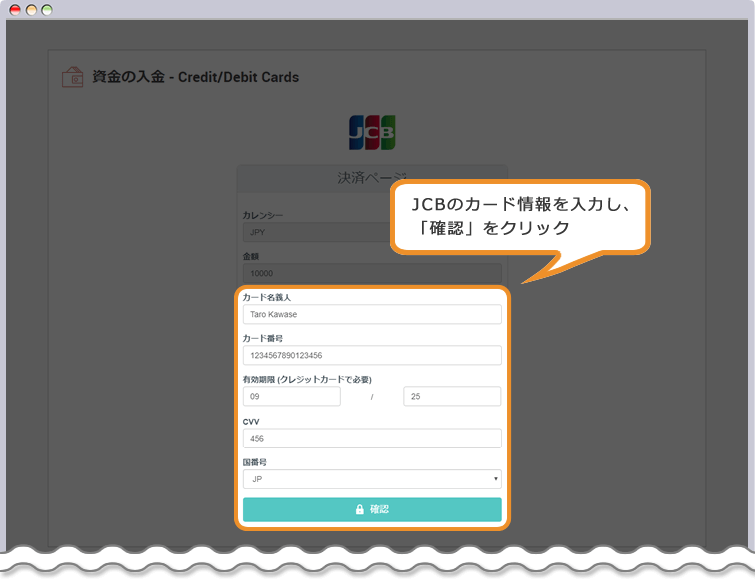Screen dimensions: 755x579
Task: Minimize the window using the yellow button
Action: click(x=31, y=9)
